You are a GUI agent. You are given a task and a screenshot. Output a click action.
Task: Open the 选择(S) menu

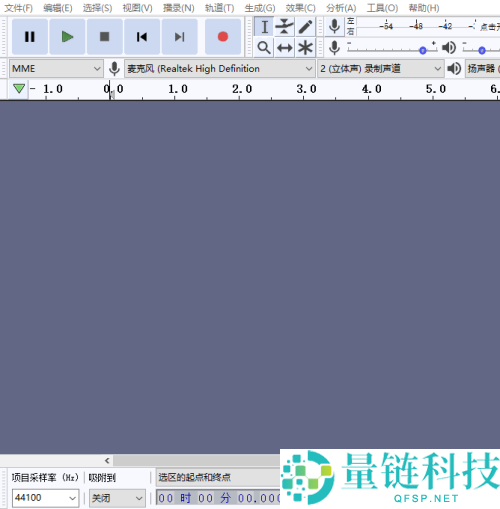98,8
